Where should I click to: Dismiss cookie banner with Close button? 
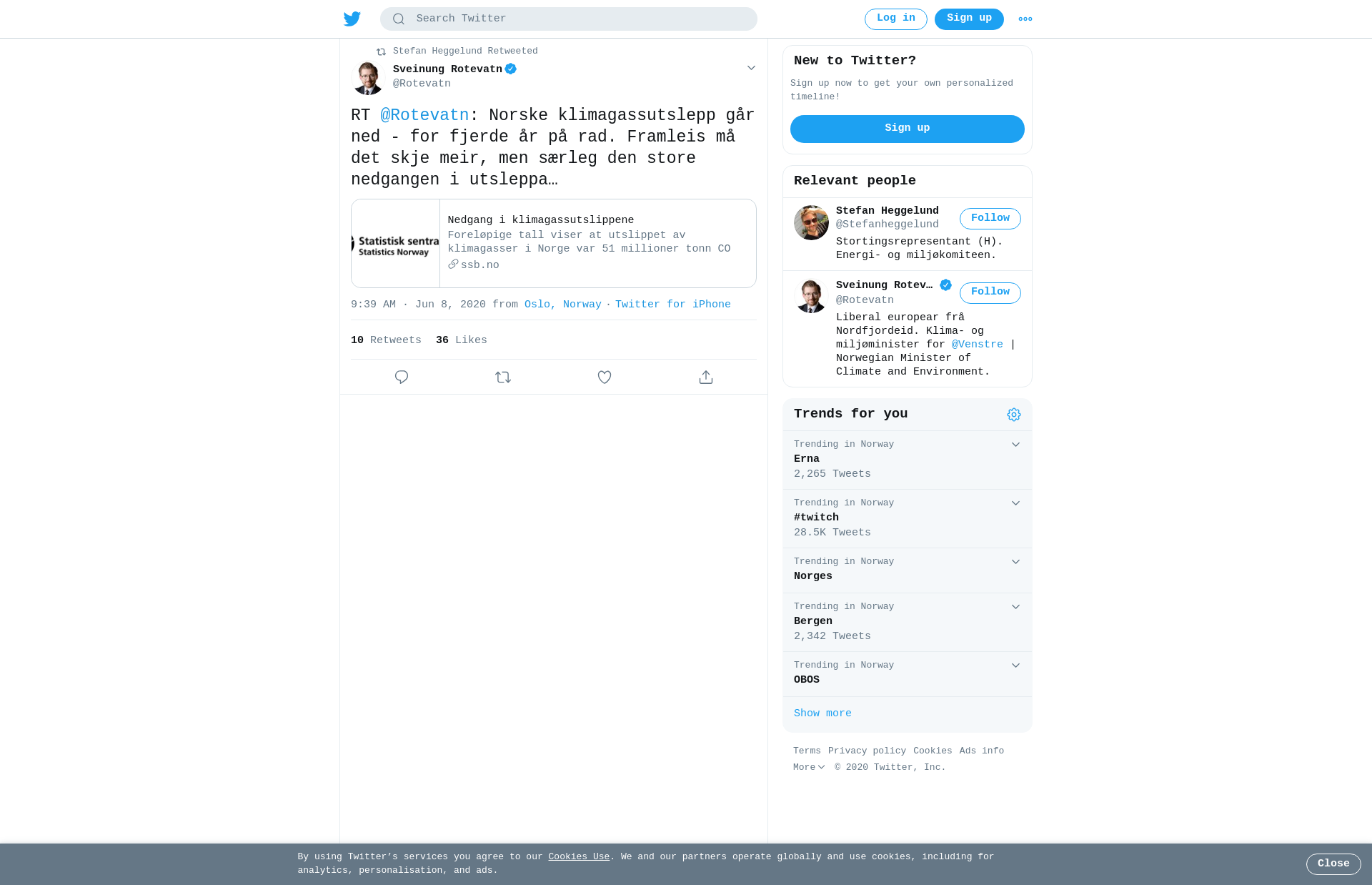1333,864
